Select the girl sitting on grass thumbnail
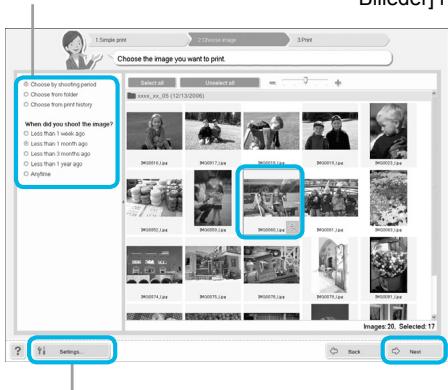The image size is (448, 390). coord(154,131)
